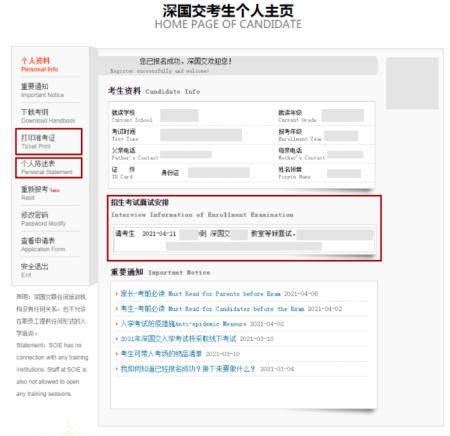Click the Current School field value
450x436 pixels.
[x=179, y=115]
